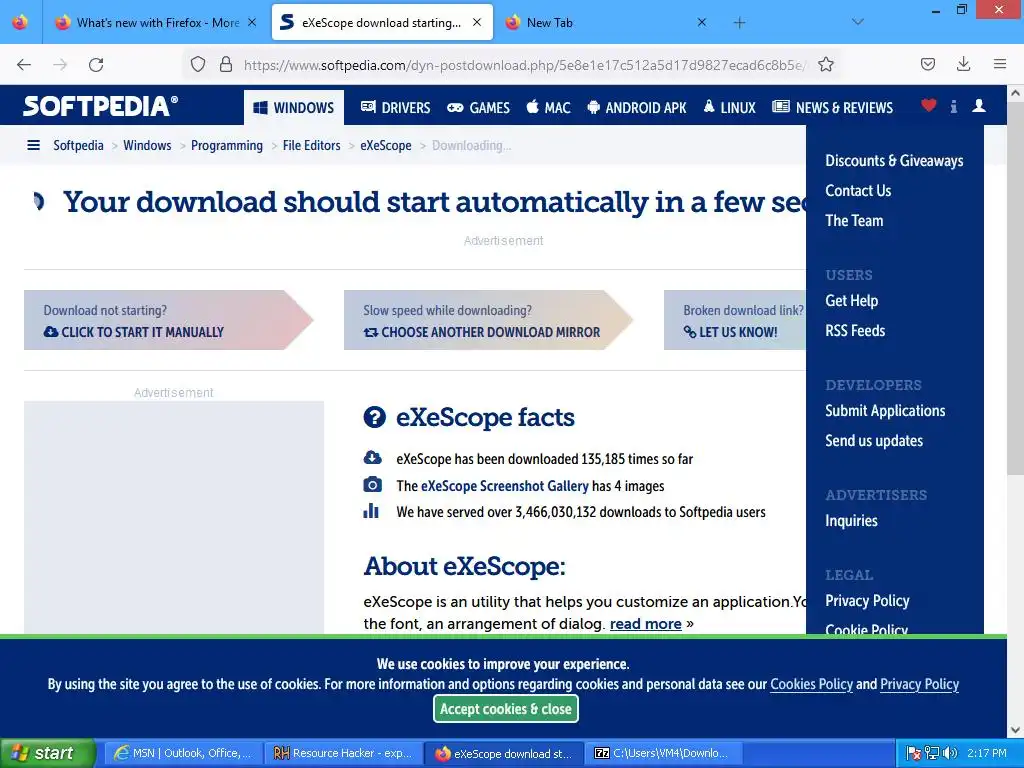Image resolution: width=1024 pixels, height=768 pixels.
Task: Click the address bar URL field
Action: click(524, 64)
